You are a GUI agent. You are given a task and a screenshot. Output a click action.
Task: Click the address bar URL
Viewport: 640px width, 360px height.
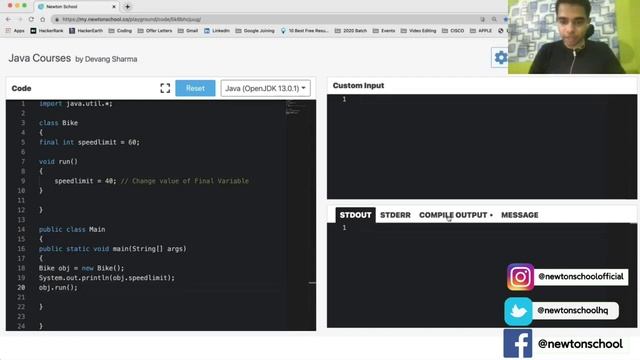click(x=132, y=19)
